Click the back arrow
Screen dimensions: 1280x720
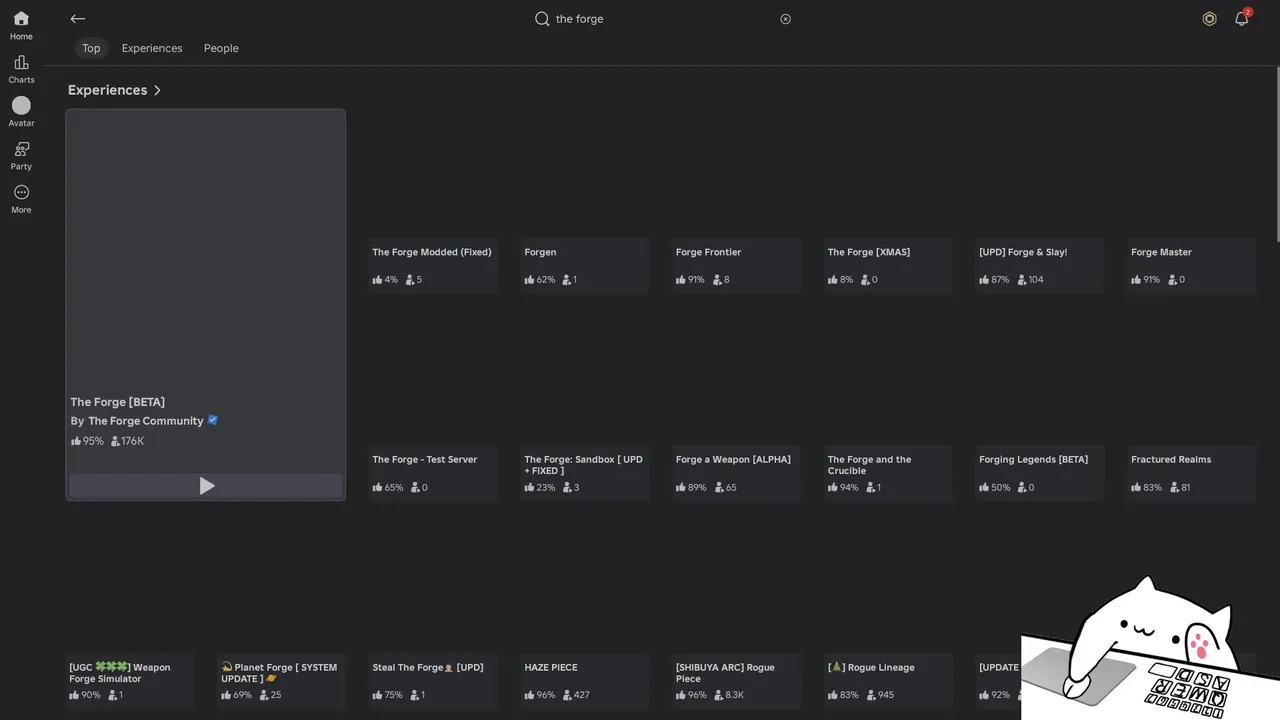[x=78, y=19]
